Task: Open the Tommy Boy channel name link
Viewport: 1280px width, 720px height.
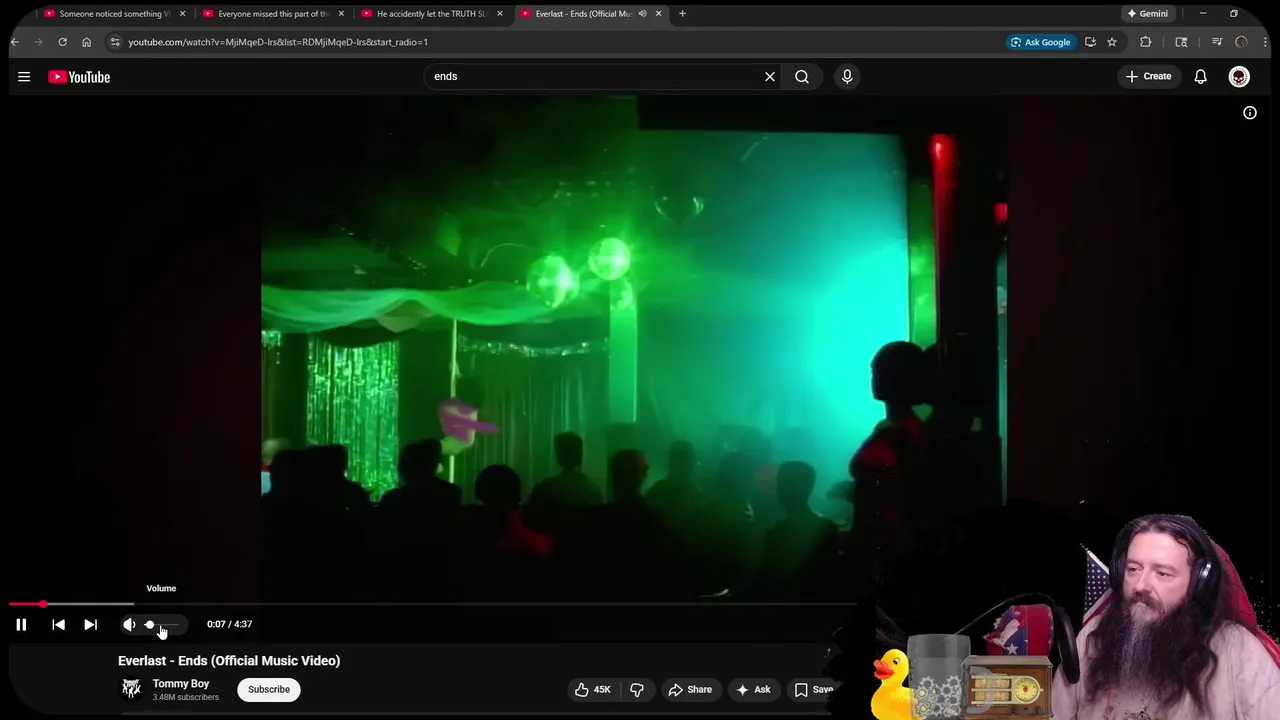Action: pyautogui.click(x=181, y=684)
